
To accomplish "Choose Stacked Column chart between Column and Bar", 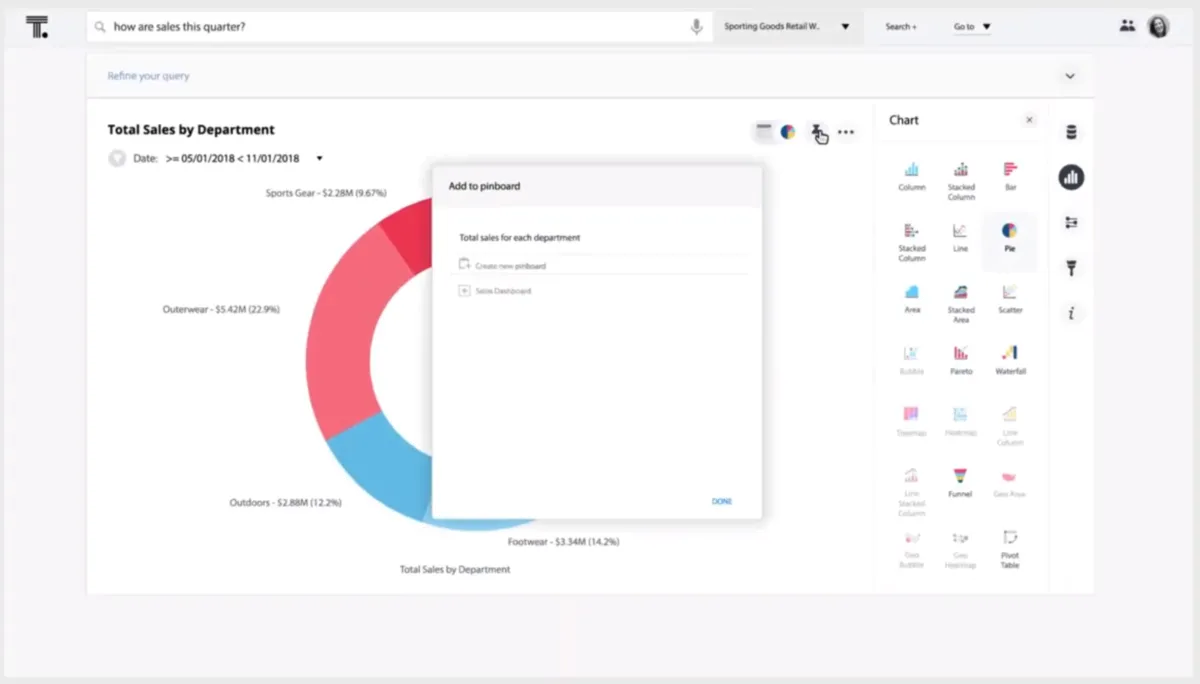I will point(961,180).
